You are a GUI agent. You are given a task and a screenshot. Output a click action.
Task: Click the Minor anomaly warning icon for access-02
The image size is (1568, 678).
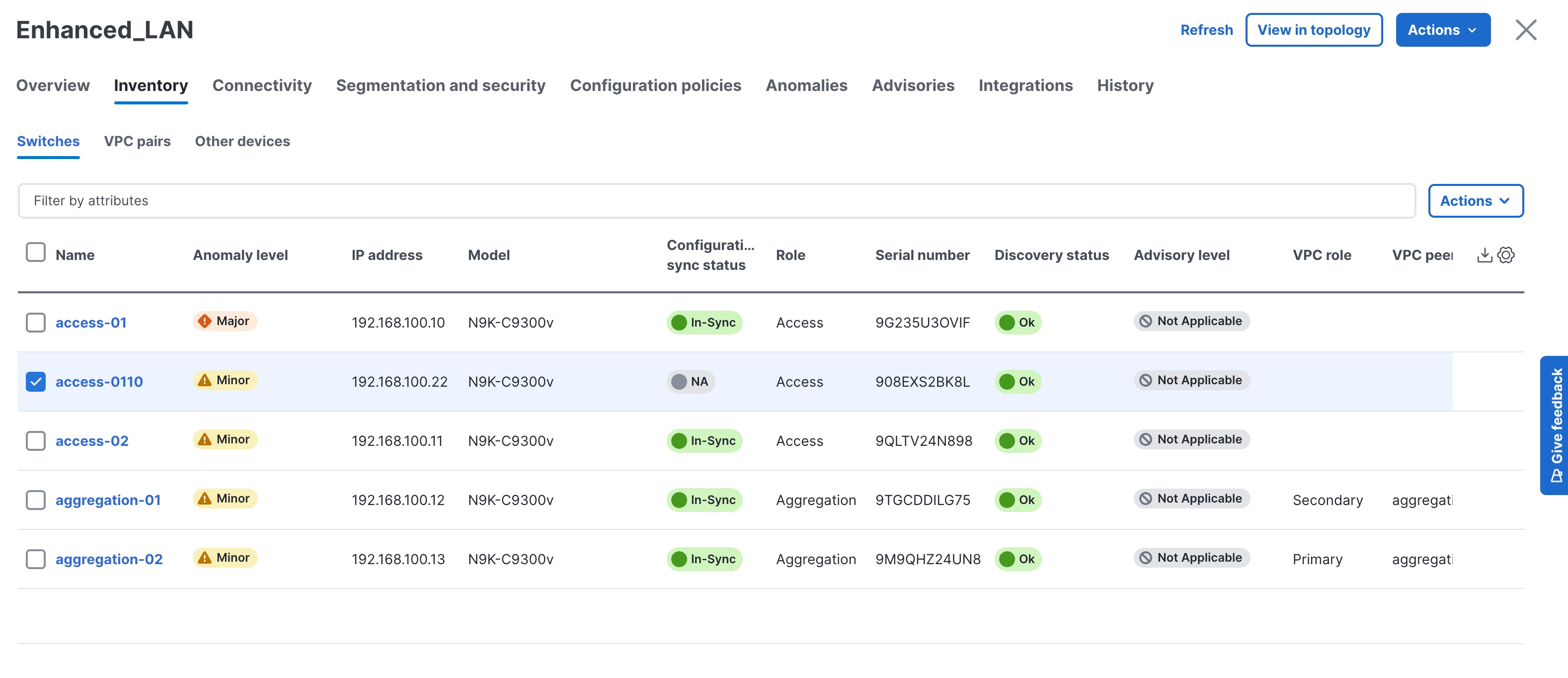205,439
